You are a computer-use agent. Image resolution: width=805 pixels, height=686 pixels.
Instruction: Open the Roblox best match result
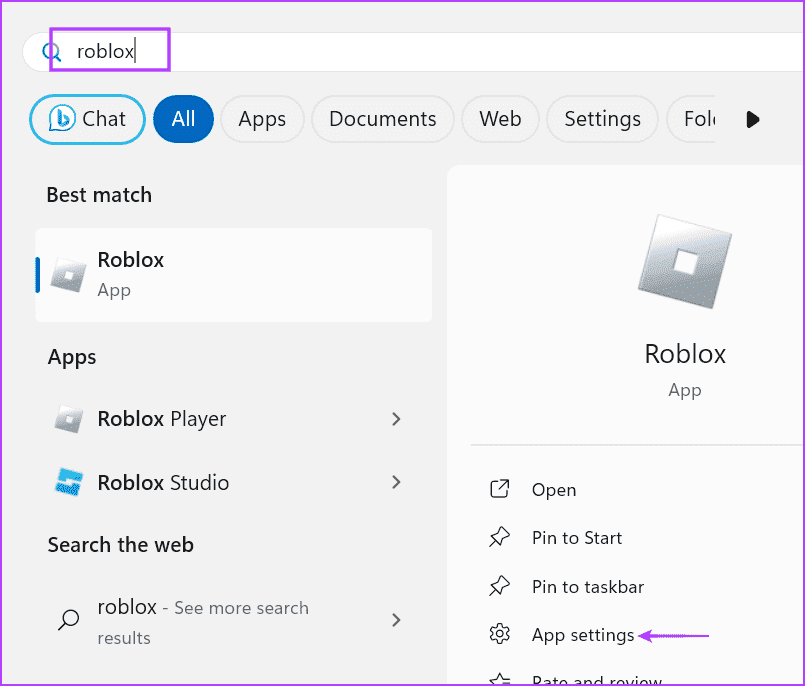(x=234, y=275)
